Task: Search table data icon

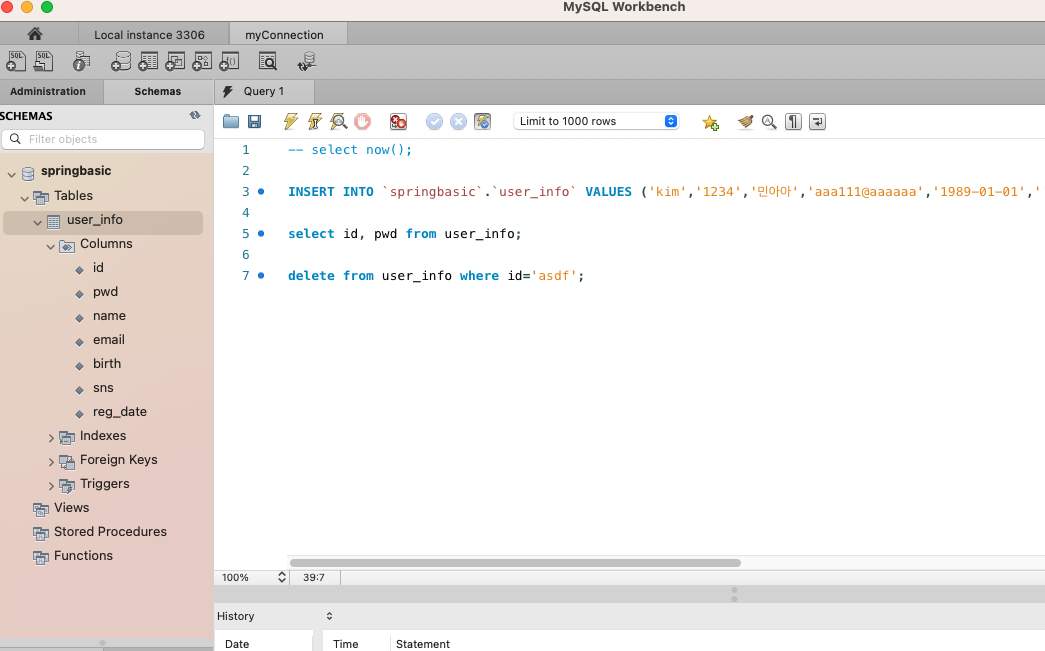Action: pyautogui.click(x=267, y=61)
